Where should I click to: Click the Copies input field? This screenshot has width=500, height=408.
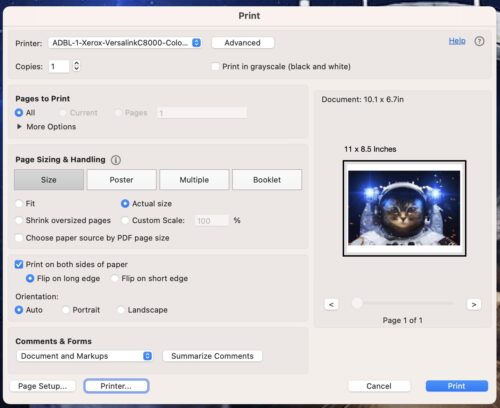(x=59, y=66)
